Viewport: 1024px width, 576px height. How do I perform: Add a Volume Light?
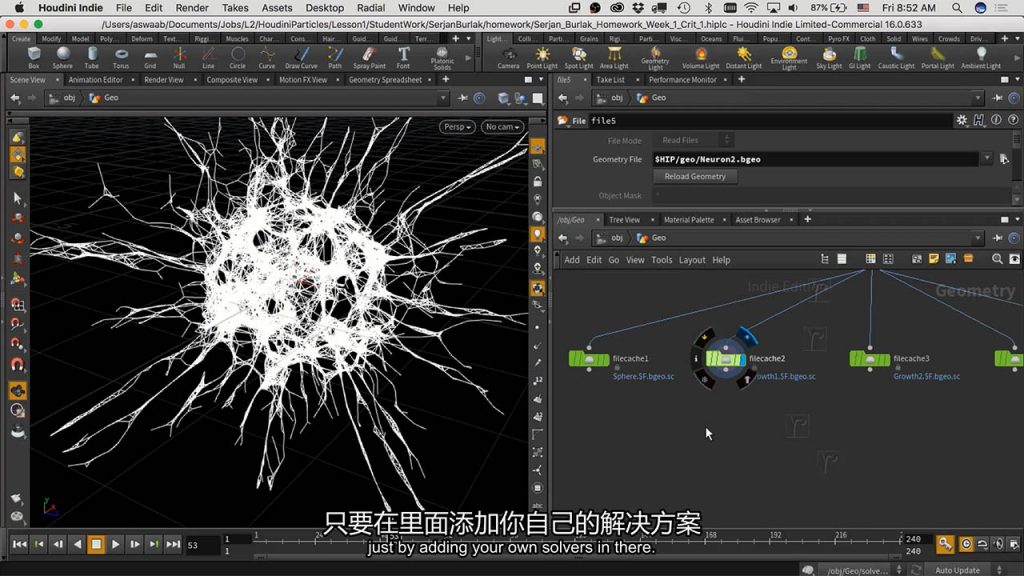click(x=701, y=57)
